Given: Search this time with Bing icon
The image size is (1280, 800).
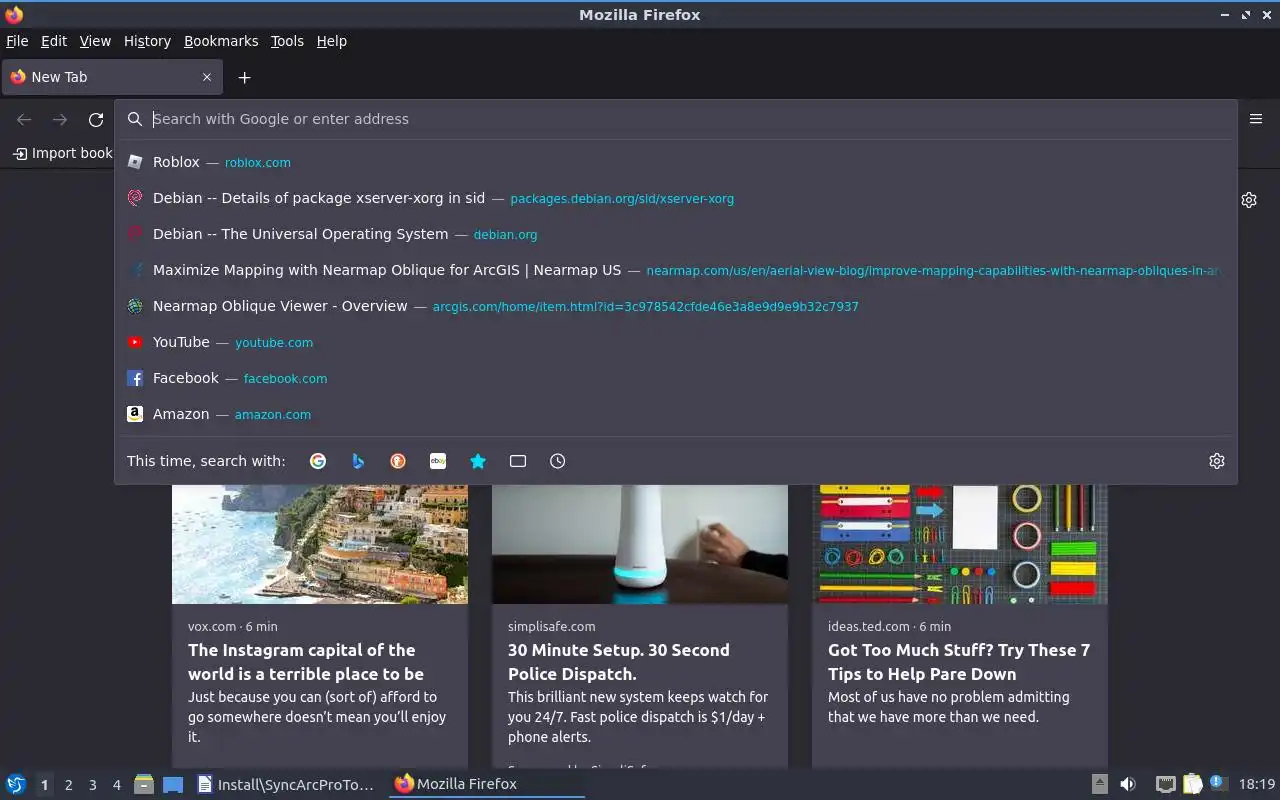Looking at the screenshot, I should pyautogui.click(x=358, y=461).
